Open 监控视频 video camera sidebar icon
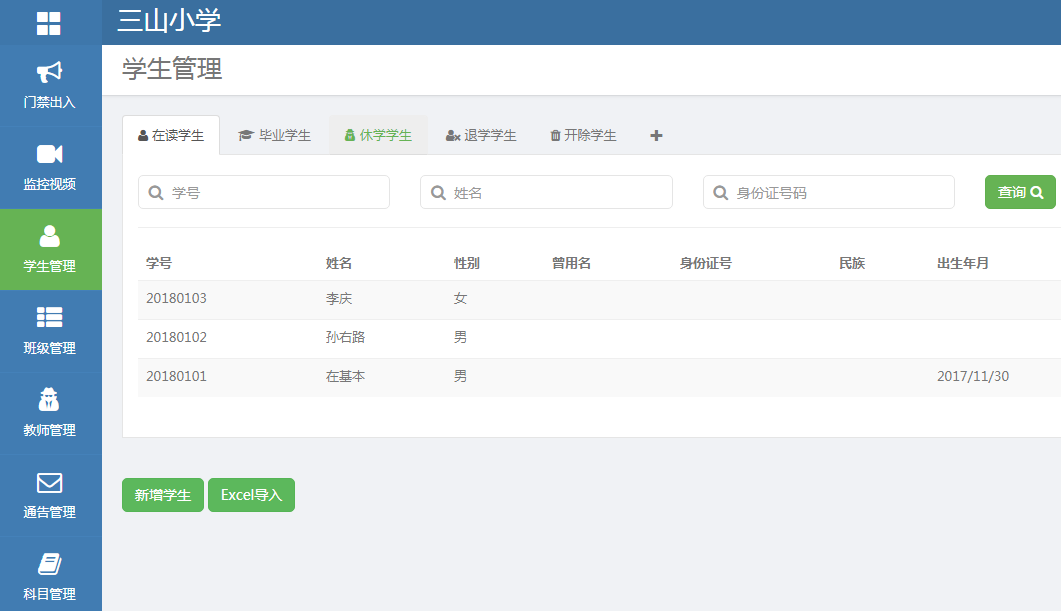The height and width of the screenshot is (611, 1061). tap(50, 154)
